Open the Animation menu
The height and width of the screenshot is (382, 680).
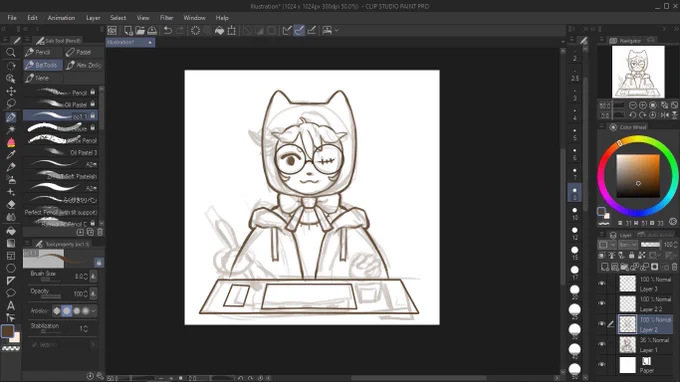coord(61,18)
